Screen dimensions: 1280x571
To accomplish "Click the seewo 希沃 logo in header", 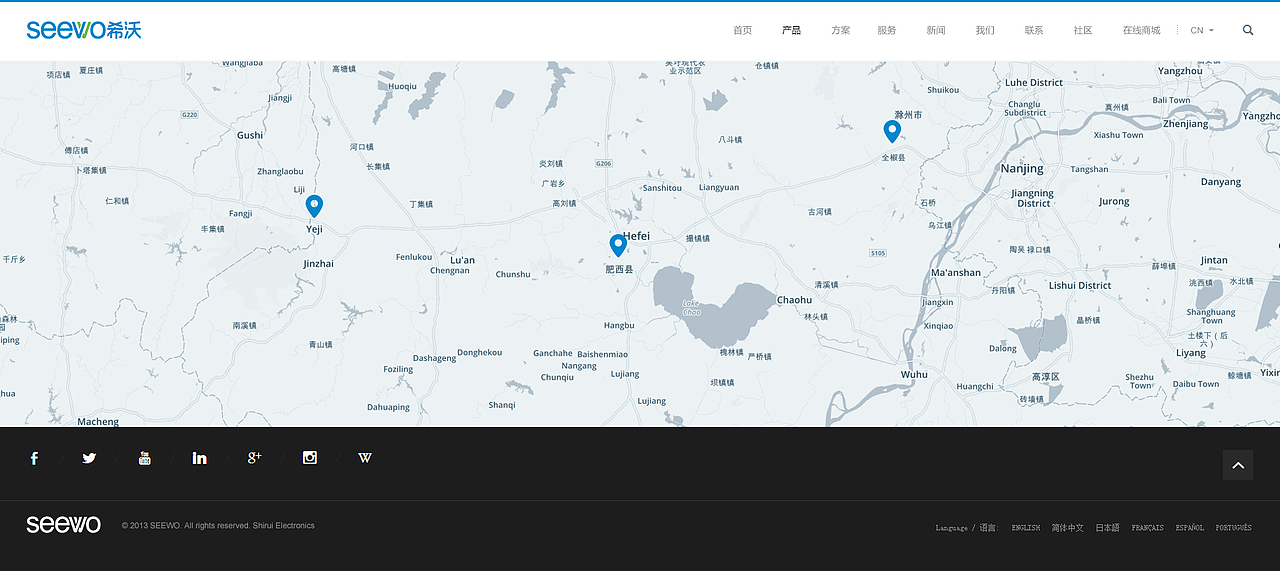I will click(84, 30).
